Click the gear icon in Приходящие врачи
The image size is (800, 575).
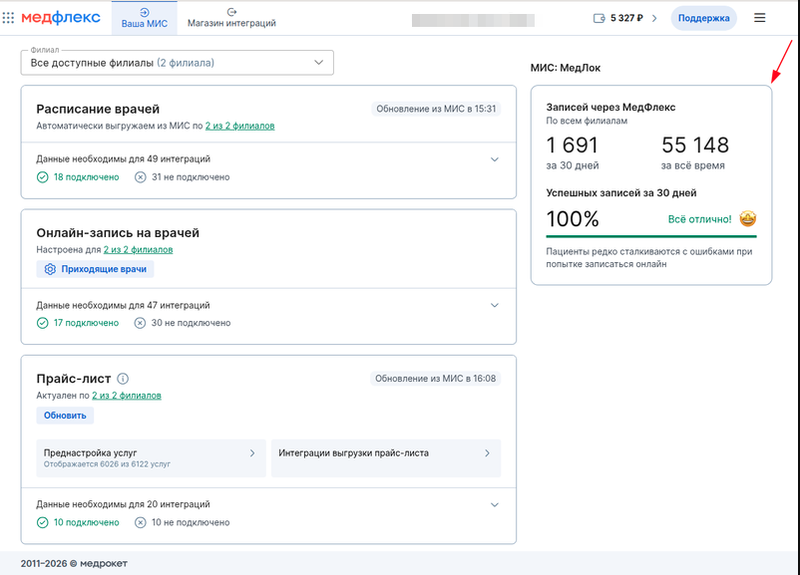[50, 269]
